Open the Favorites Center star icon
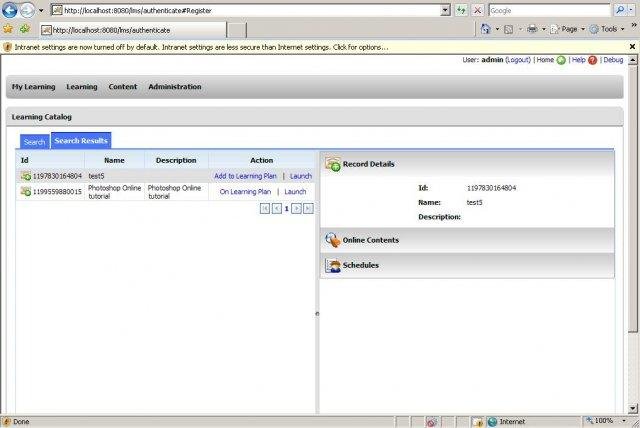This screenshot has width=640, height=428. [8, 29]
